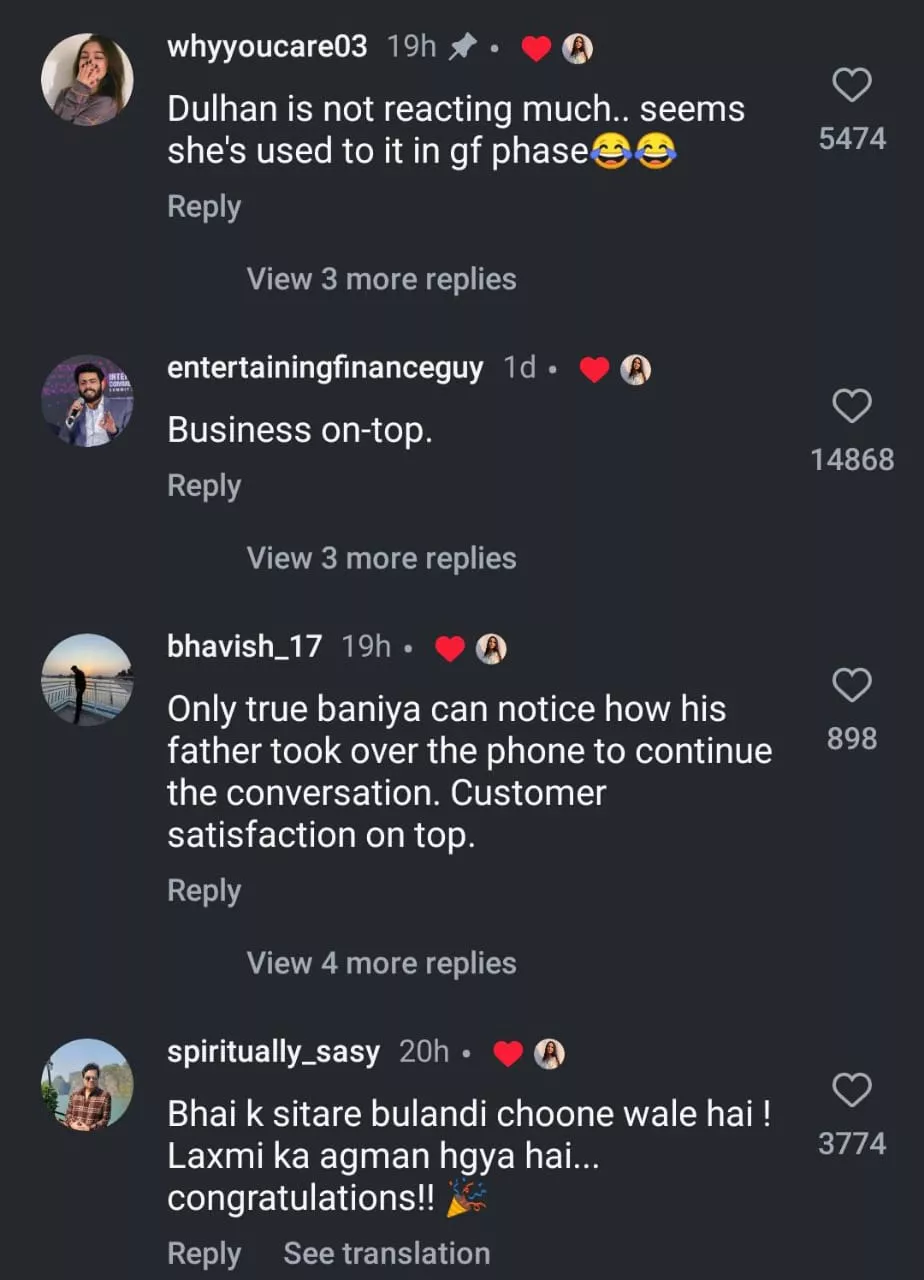Viewport: 924px width, 1280px height.
Task: Reply to the Dulhan comment
Action: coord(204,207)
